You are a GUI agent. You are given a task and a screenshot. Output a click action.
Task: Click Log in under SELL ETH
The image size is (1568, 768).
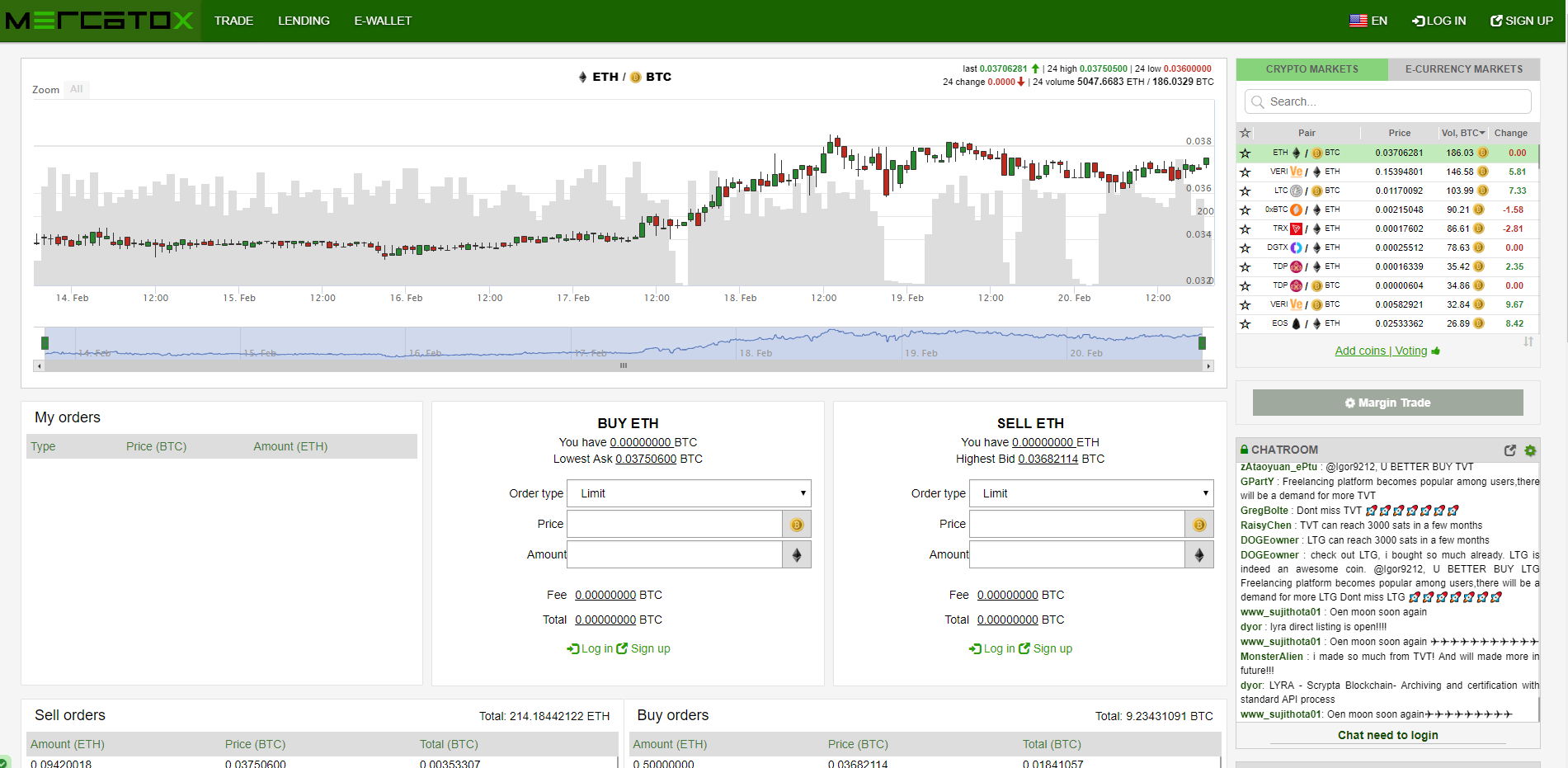992,648
